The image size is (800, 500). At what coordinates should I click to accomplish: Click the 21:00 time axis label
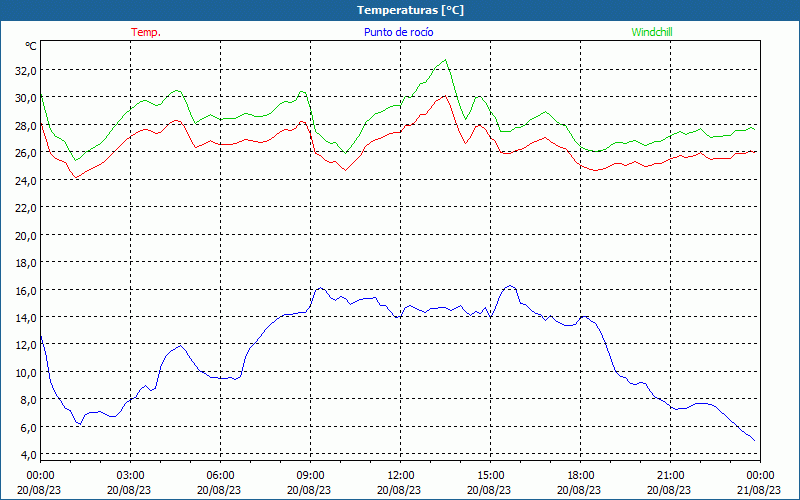point(670,476)
